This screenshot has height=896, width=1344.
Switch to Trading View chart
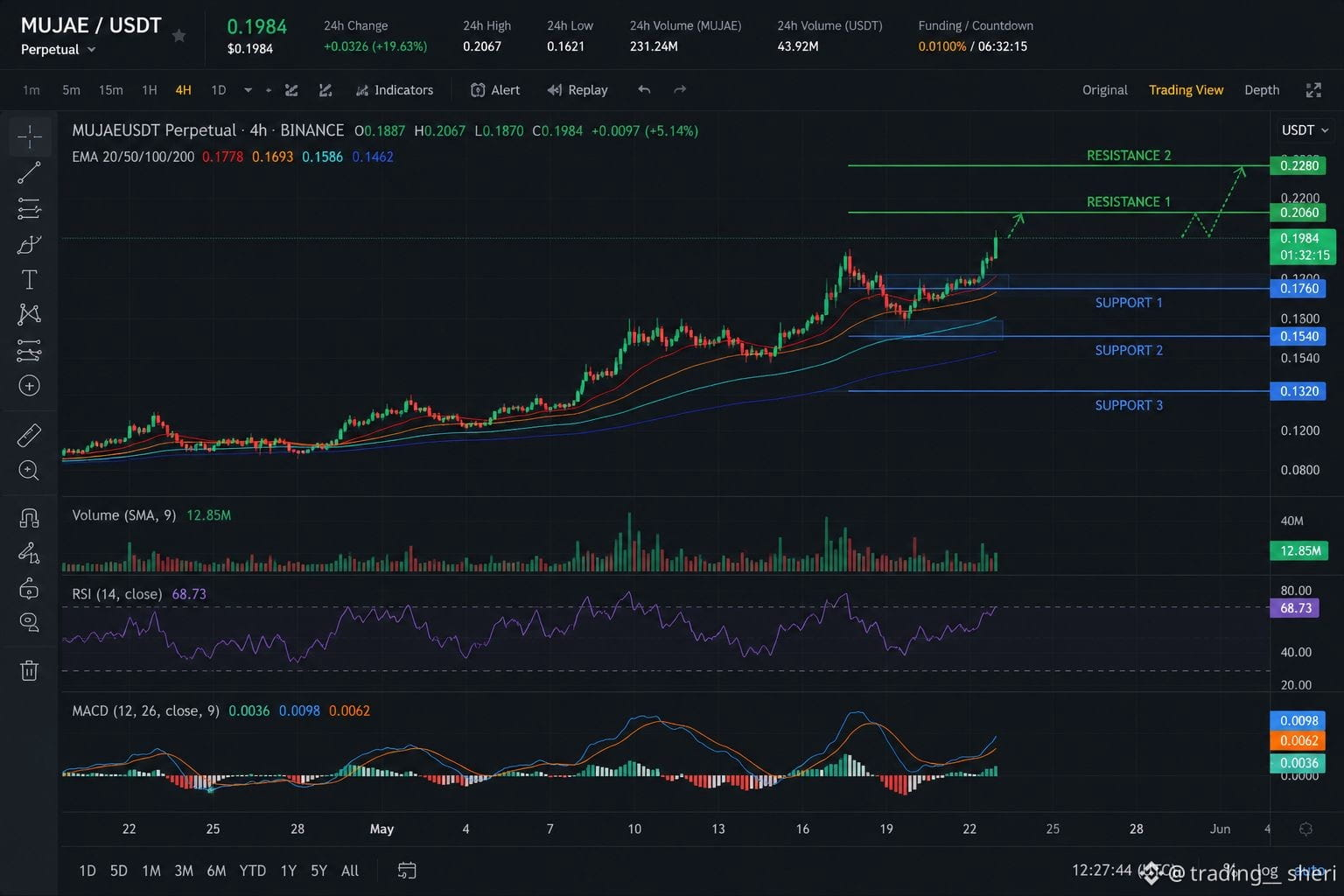(x=1186, y=90)
